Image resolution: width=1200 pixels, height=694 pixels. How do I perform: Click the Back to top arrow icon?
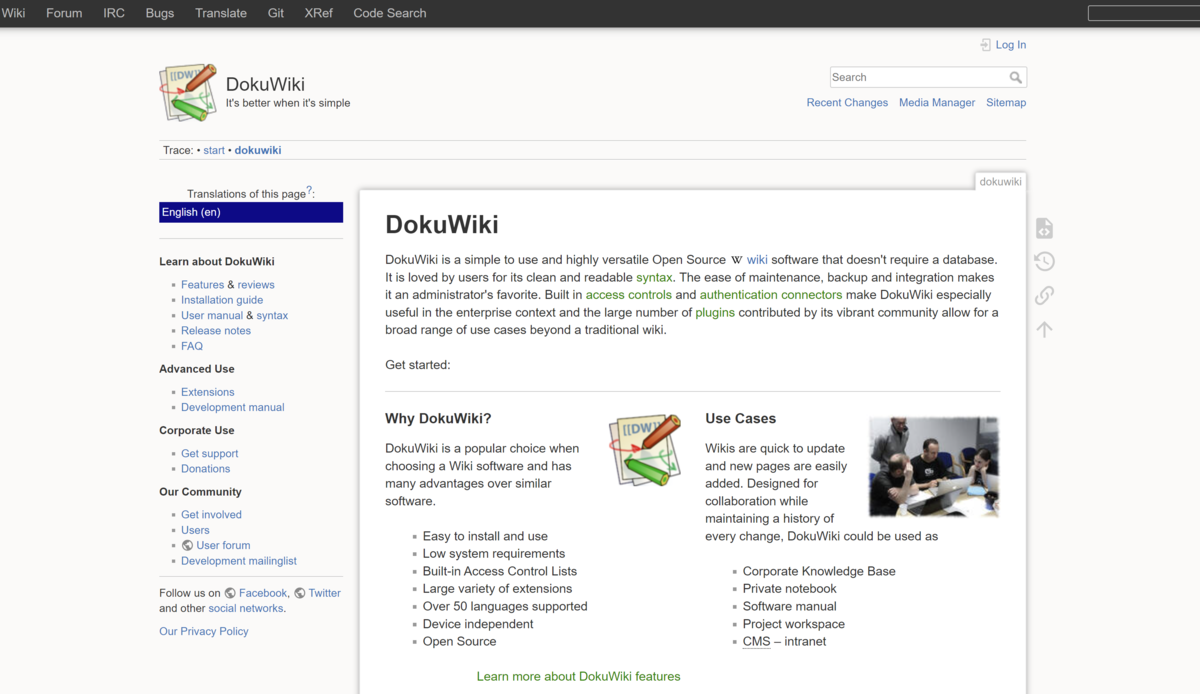(1044, 329)
